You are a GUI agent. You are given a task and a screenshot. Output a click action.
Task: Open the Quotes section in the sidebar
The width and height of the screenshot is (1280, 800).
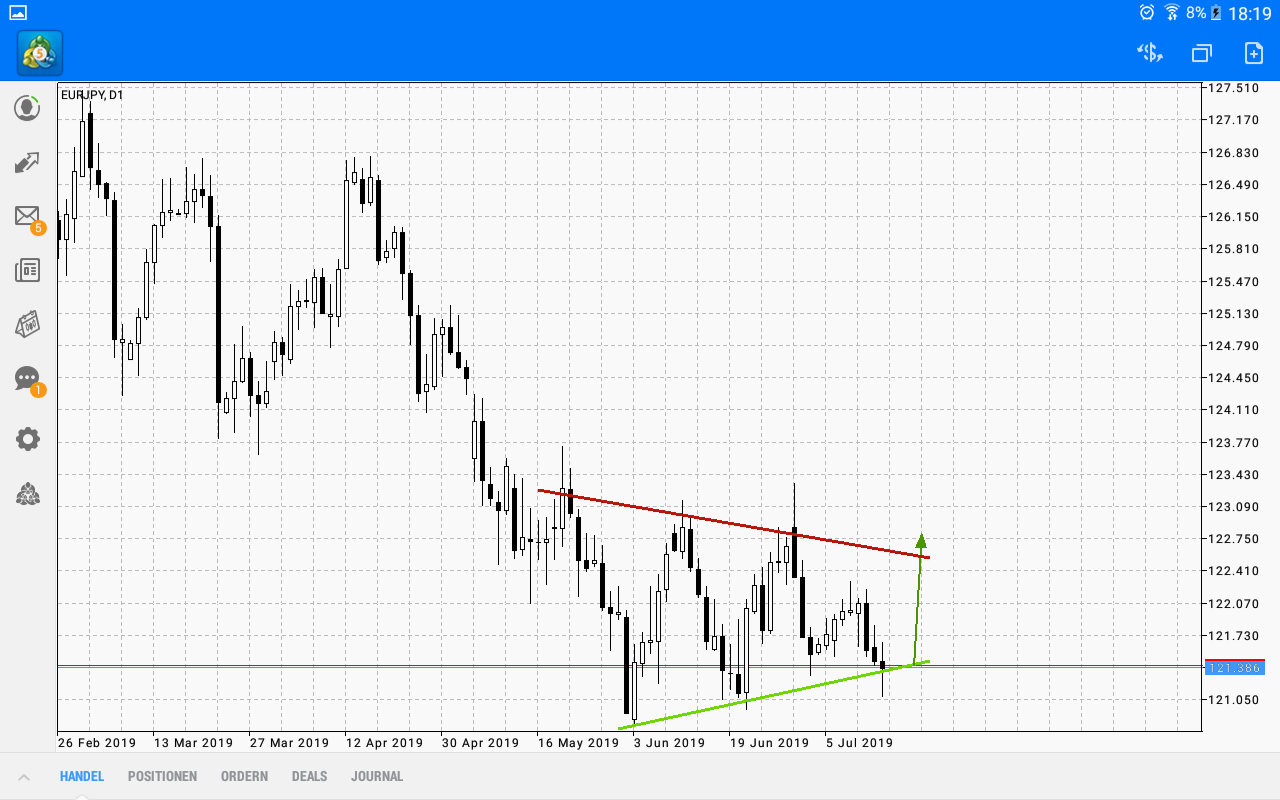coord(27,107)
